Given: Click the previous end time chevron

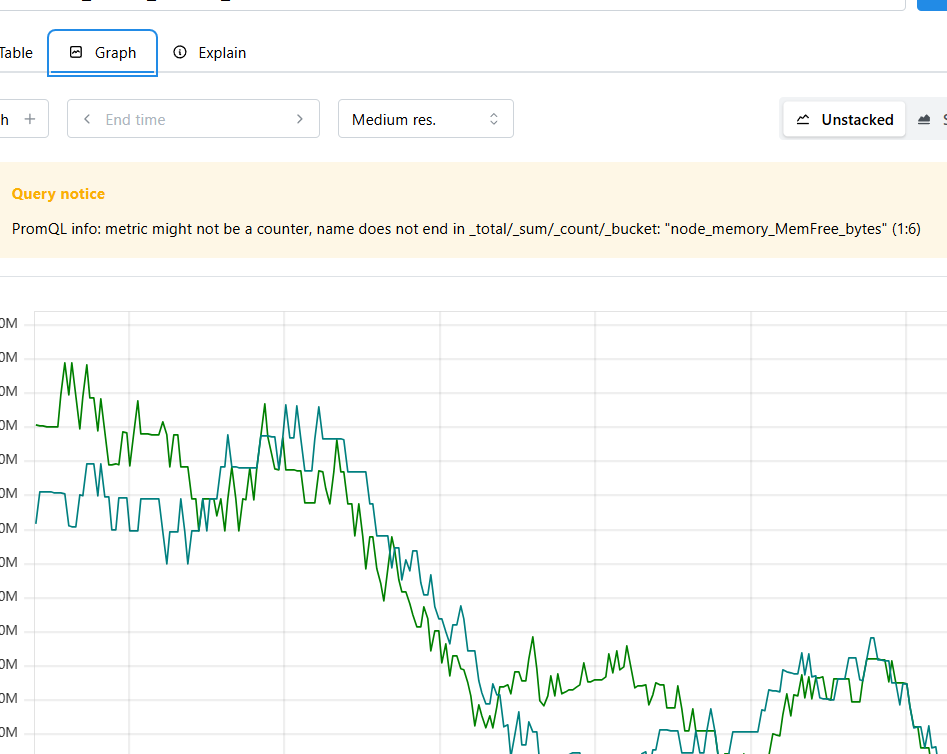Looking at the screenshot, I should 87,119.
